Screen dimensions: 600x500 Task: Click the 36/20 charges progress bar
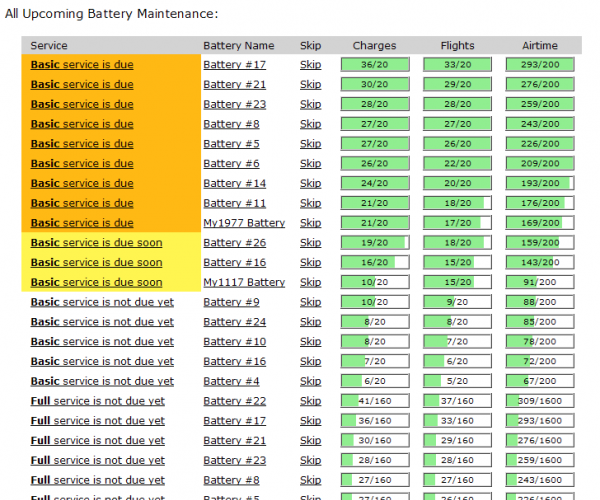pyautogui.click(x=375, y=65)
